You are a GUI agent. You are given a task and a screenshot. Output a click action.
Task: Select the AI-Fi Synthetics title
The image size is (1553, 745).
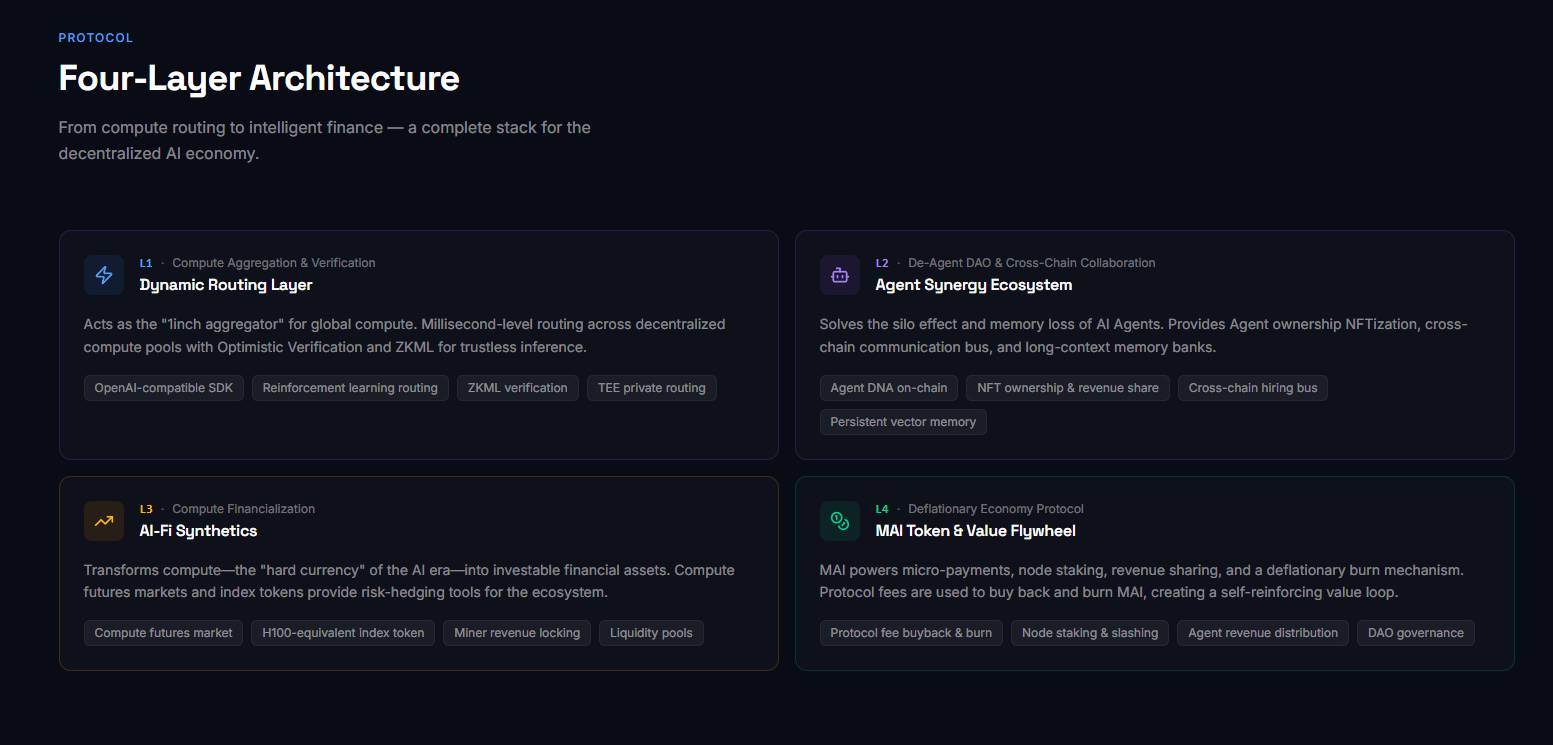point(198,531)
